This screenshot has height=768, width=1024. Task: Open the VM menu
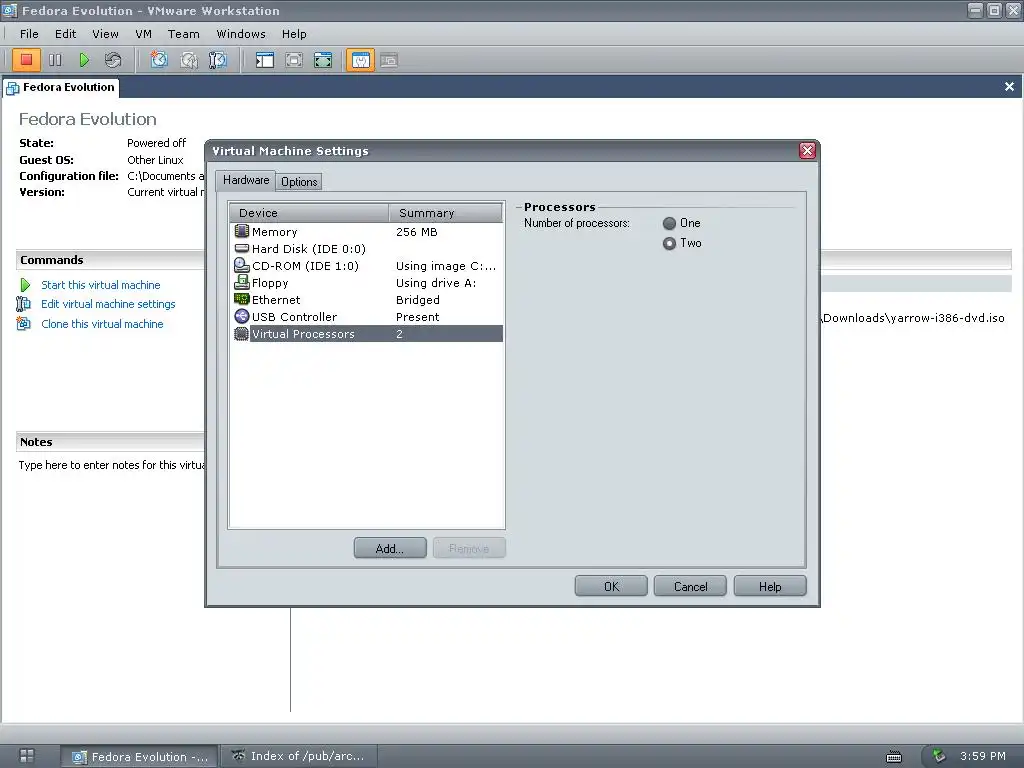click(x=144, y=34)
